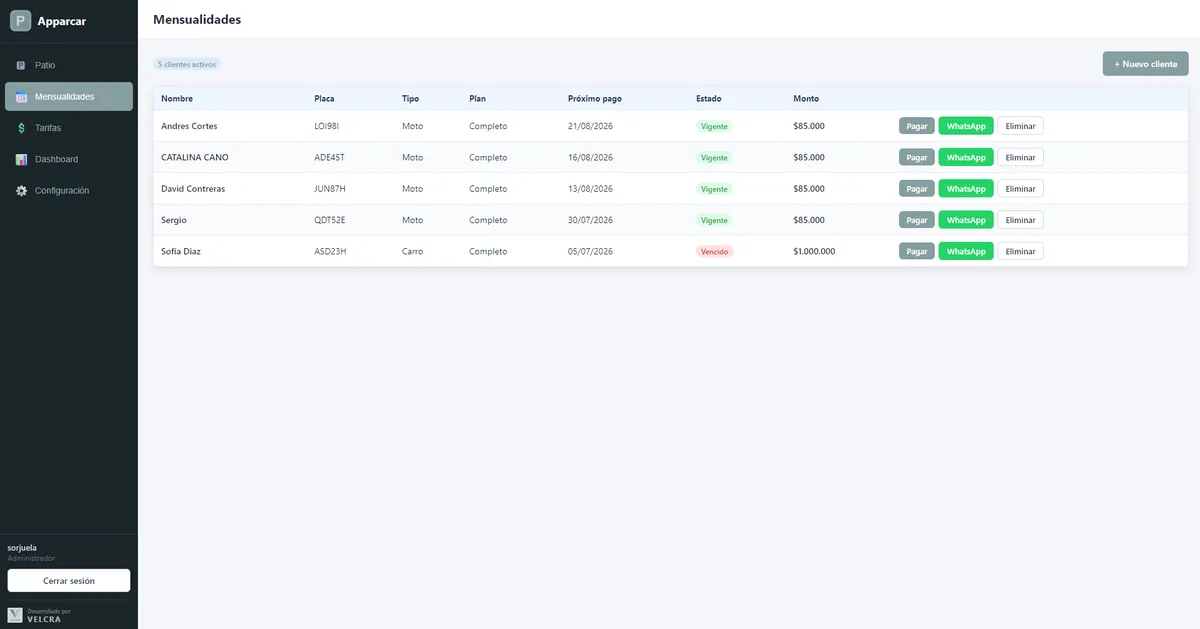Screen dimensions: 1200x629
Task: Click the Plan column header
Action: (x=477, y=99)
